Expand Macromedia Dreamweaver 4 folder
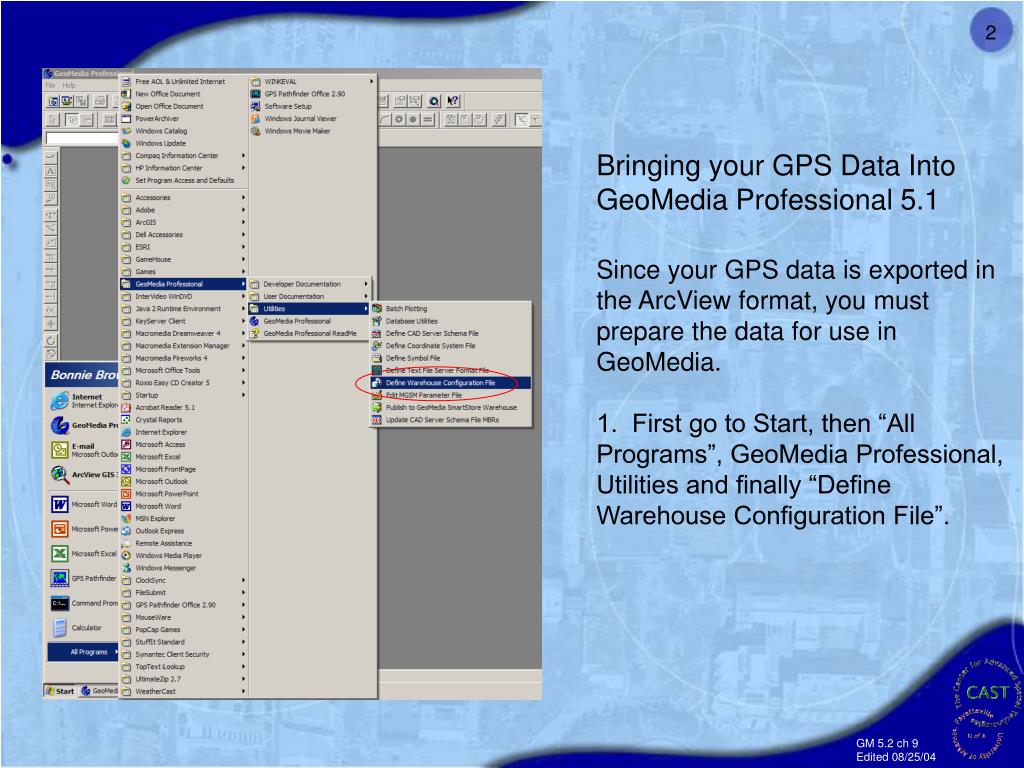The image size is (1024, 768). tap(184, 333)
